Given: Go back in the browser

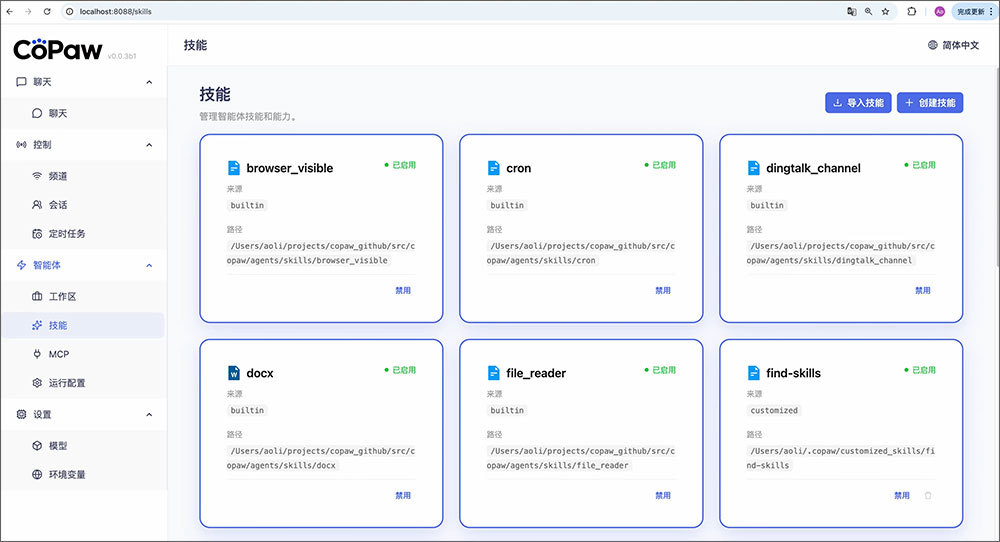Looking at the screenshot, I should pyautogui.click(x=10, y=11).
